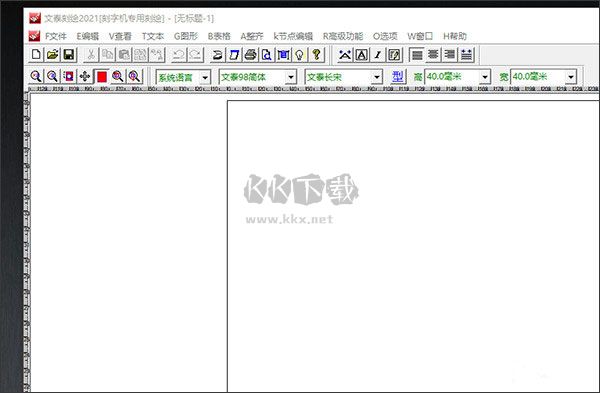Toggle left text alignment button
Viewport: 600px width, 393px height.
(x=417, y=55)
